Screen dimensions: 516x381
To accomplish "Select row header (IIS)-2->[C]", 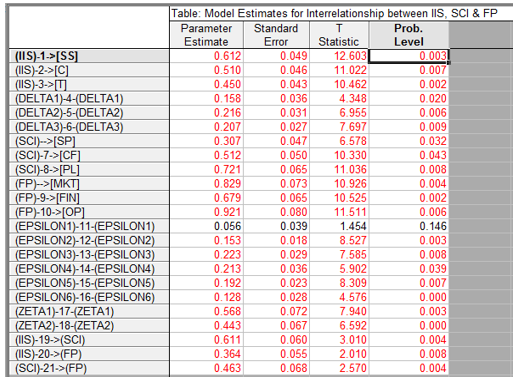I will (89, 70).
